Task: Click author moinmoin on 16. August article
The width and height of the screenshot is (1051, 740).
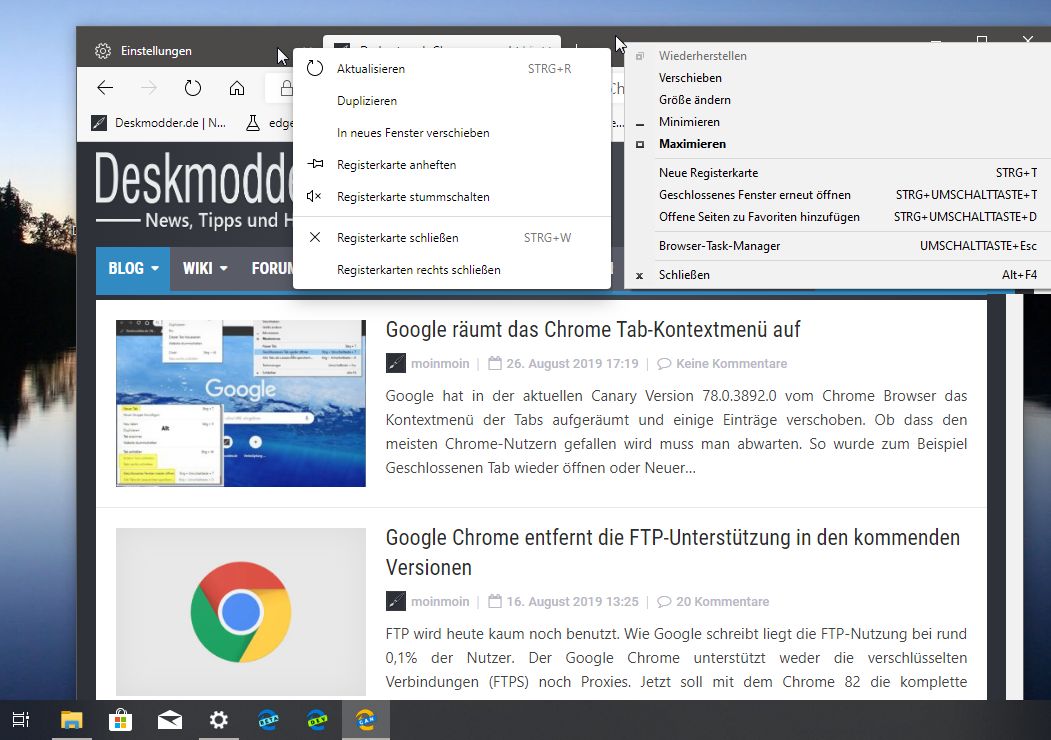Action: (x=440, y=602)
